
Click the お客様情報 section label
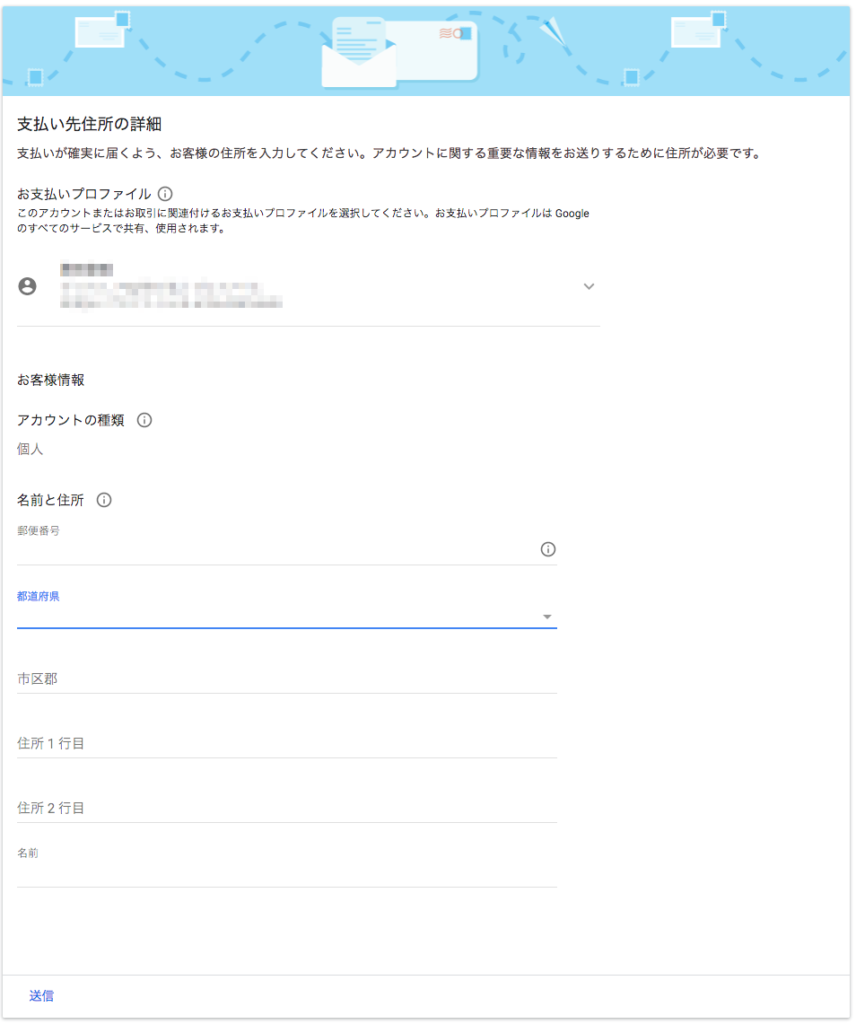click(x=51, y=380)
